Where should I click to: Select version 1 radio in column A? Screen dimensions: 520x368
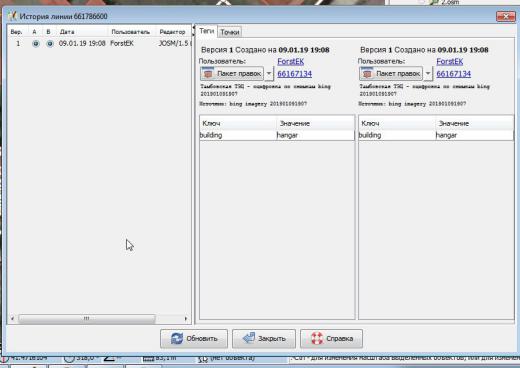[x=36, y=43]
